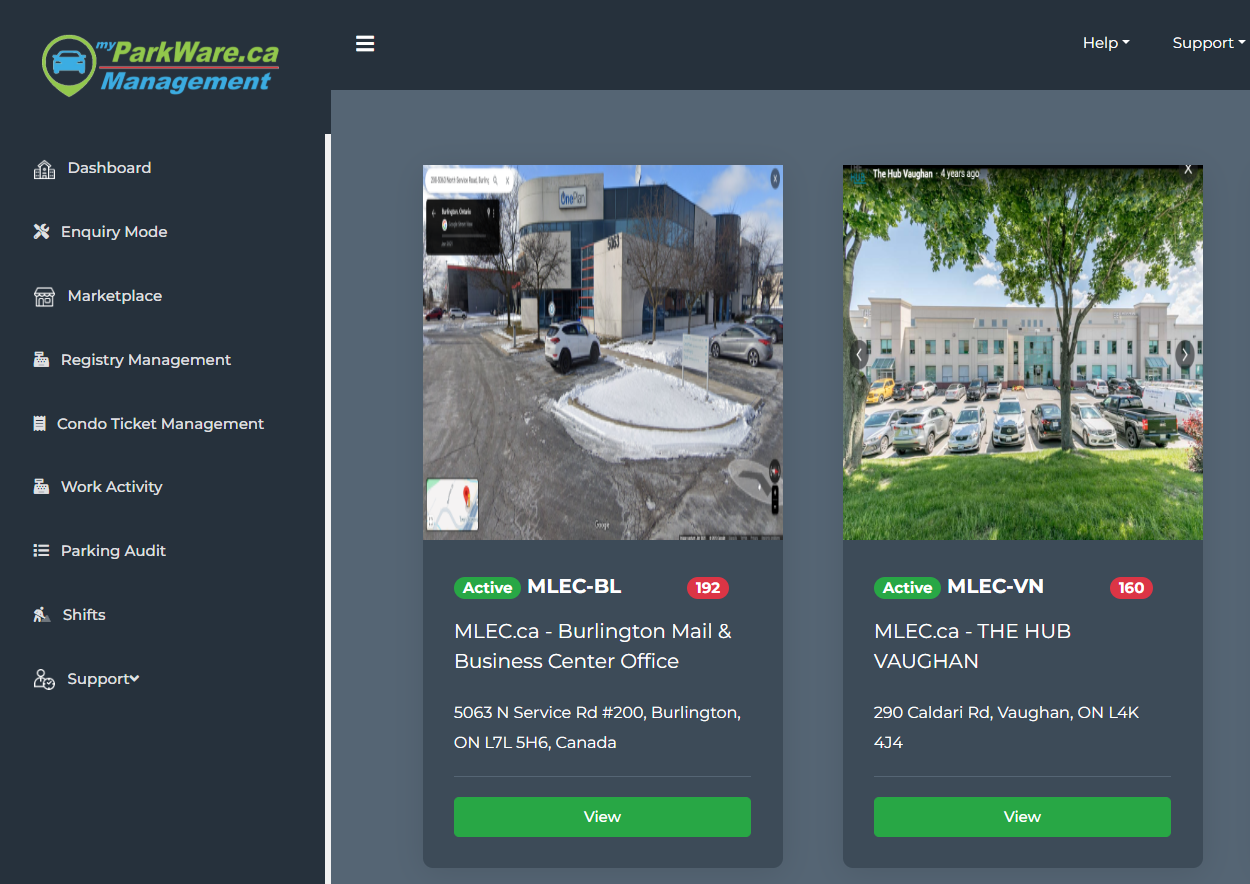Toggle the hamburger menu icon

(365, 44)
